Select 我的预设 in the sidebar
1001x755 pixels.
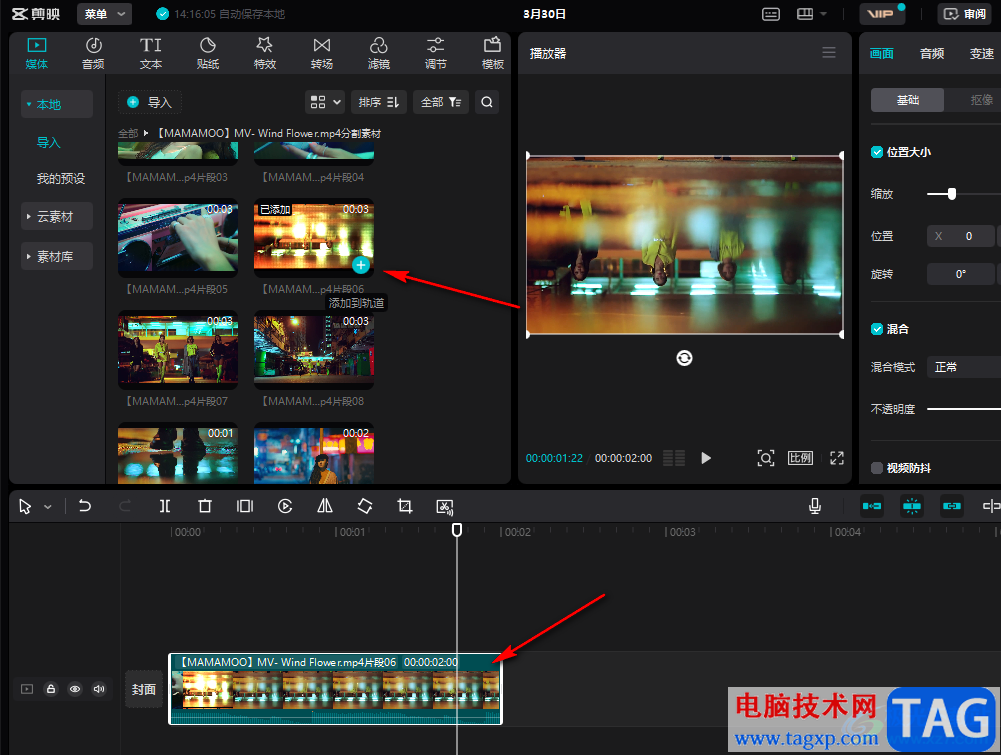pyautogui.click(x=61, y=179)
